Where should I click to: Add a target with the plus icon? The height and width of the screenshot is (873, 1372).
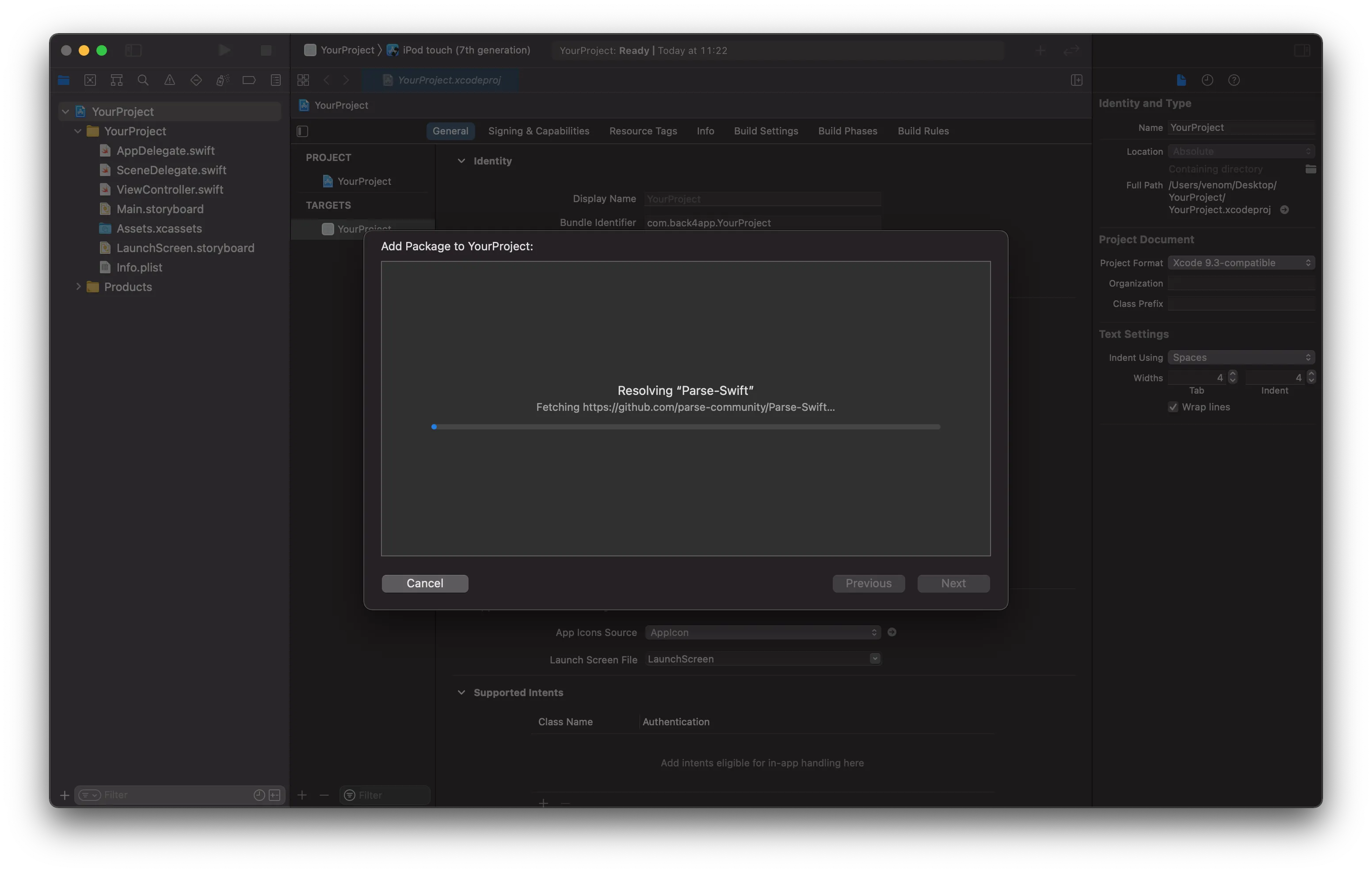(x=302, y=795)
